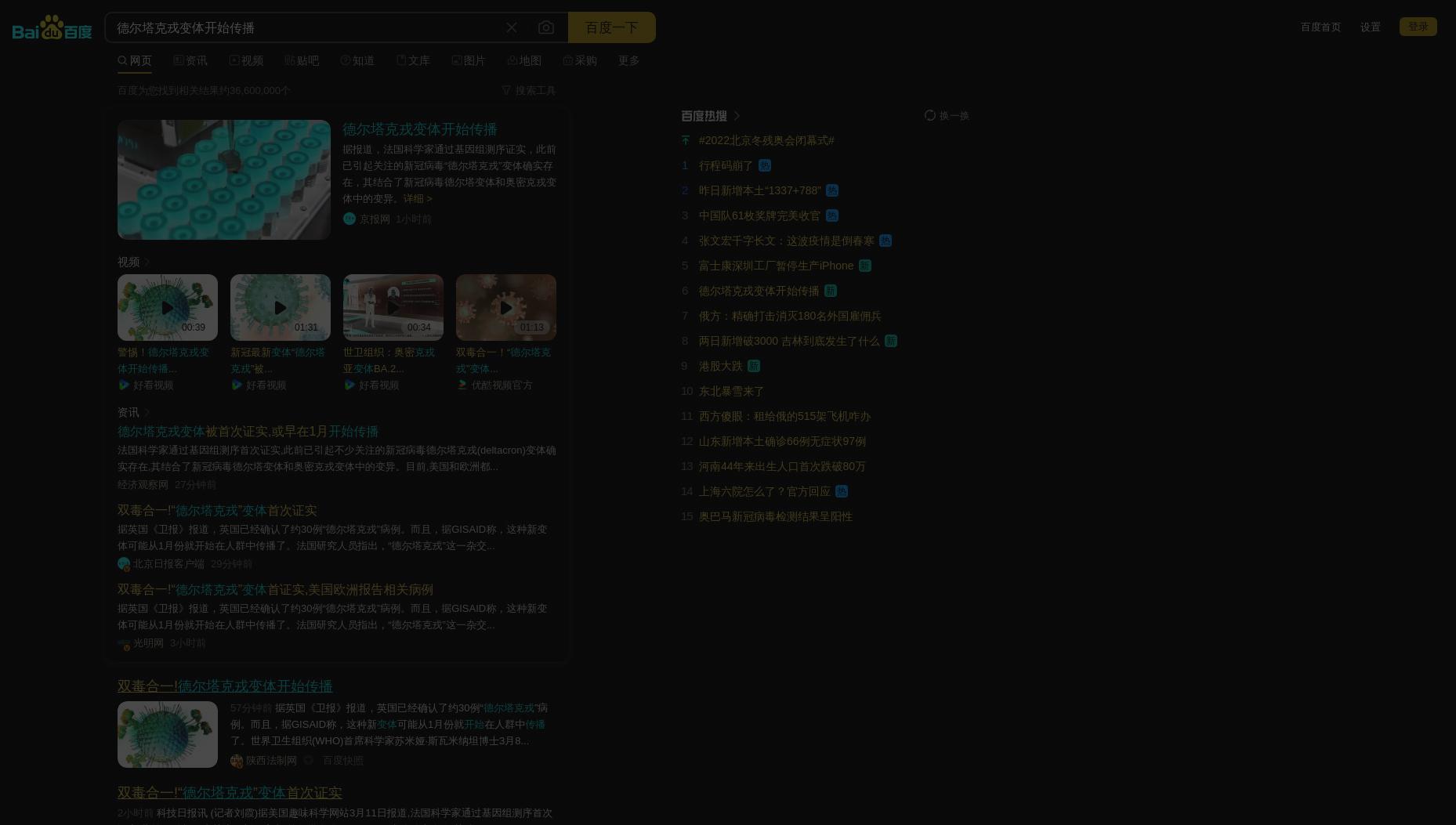The width and height of the screenshot is (1456, 825).
Task: Open result 双毒合一!德尔塔克戎变体开始传播
Action: pyautogui.click(x=225, y=686)
